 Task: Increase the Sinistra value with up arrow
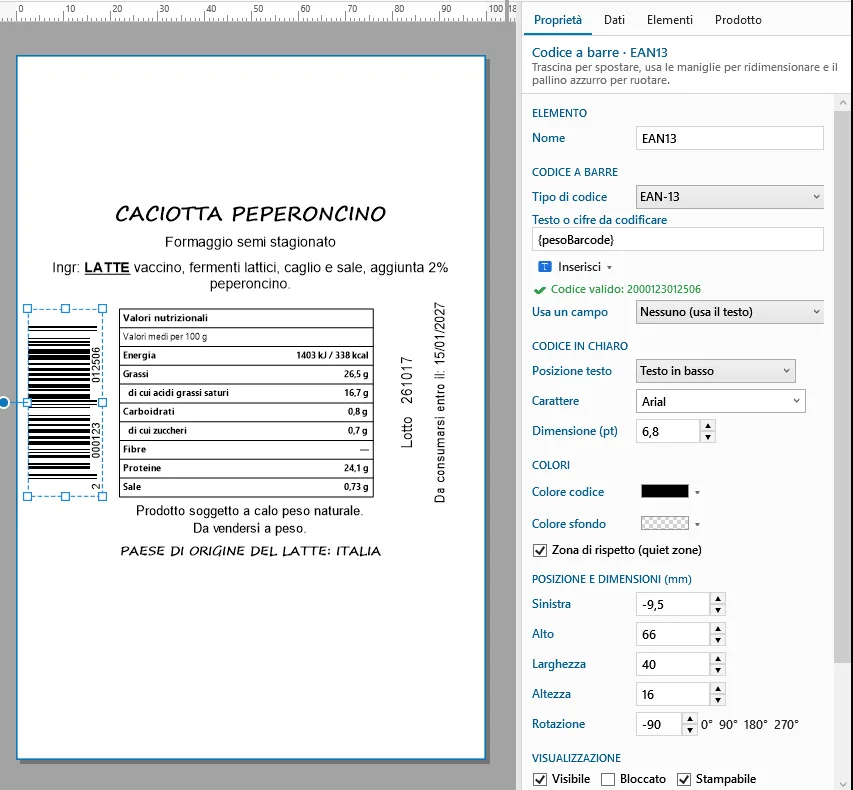tap(718, 598)
